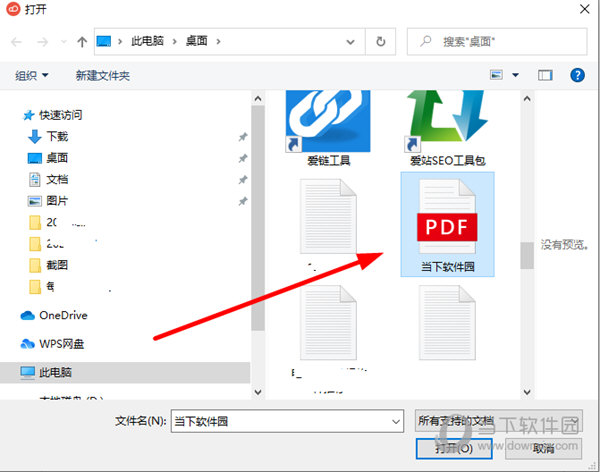Viewport: 600px width, 472px height.
Task: Select the 爱链工具 shortcut
Action: [x=329, y=127]
